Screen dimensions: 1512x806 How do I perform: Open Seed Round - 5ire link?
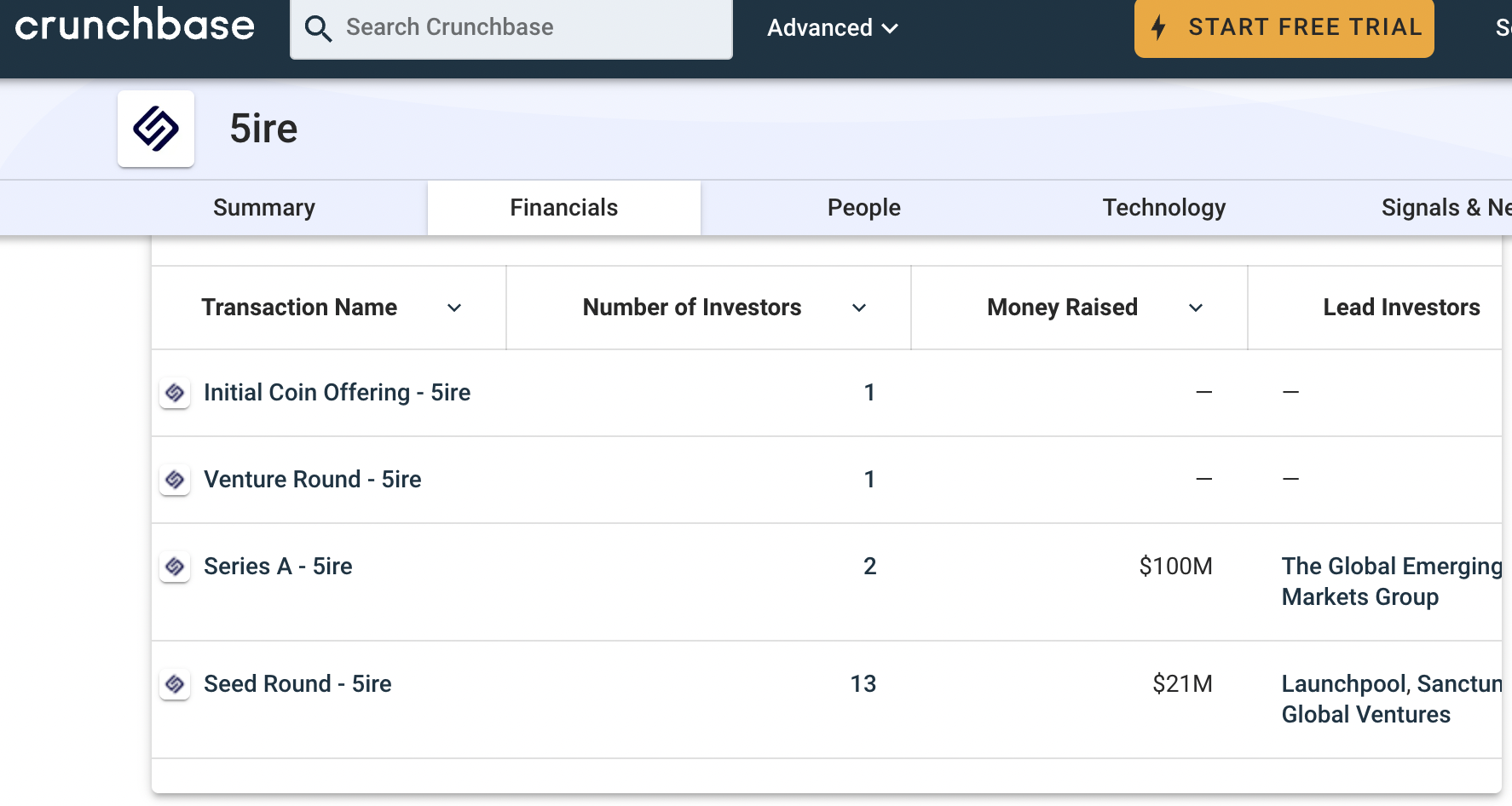pyautogui.click(x=297, y=684)
